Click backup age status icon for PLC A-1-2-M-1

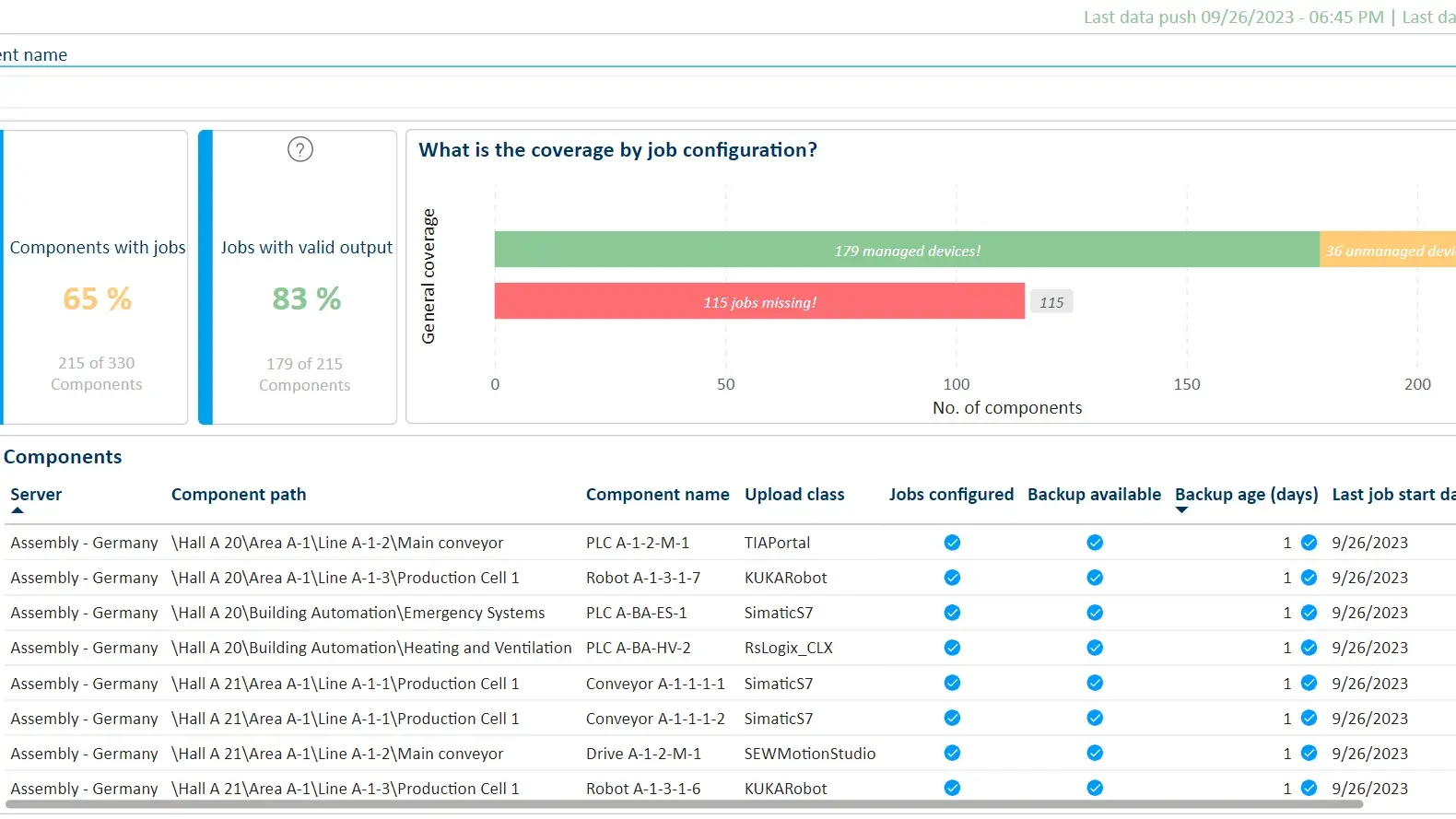pos(1309,543)
